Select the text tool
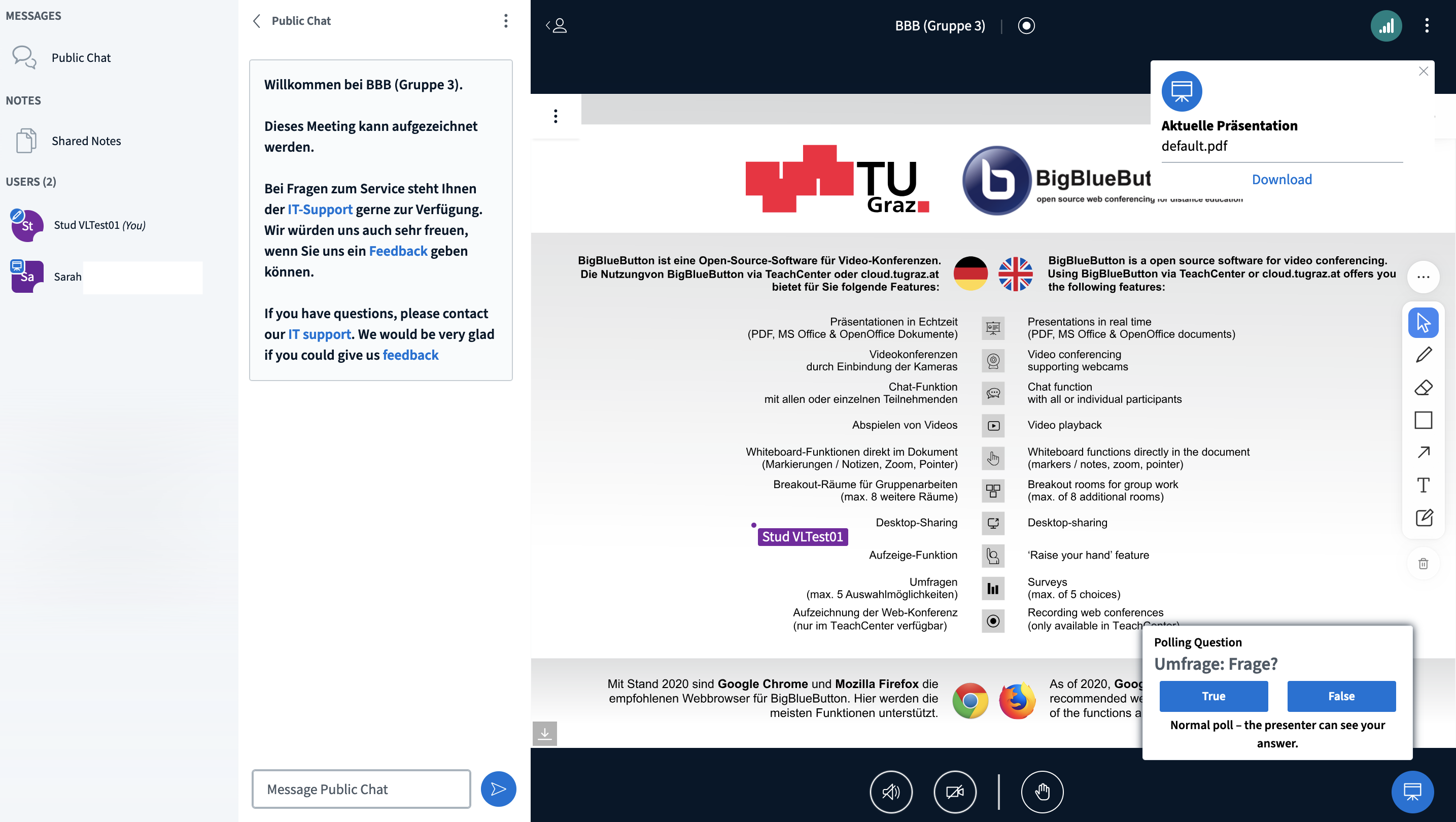Viewport: 1456px width, 822px height. [1425, 486]
